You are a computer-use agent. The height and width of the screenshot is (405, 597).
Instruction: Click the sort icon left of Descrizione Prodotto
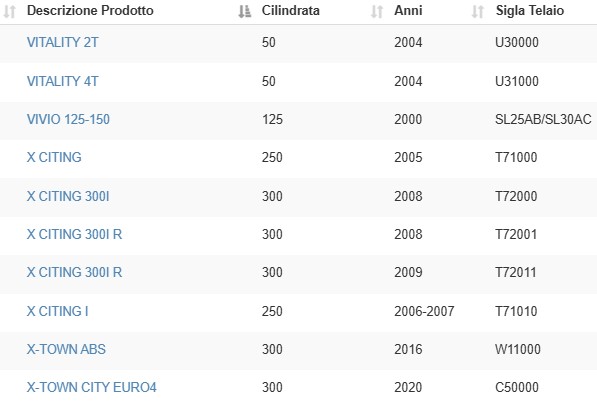click(10, 11)
